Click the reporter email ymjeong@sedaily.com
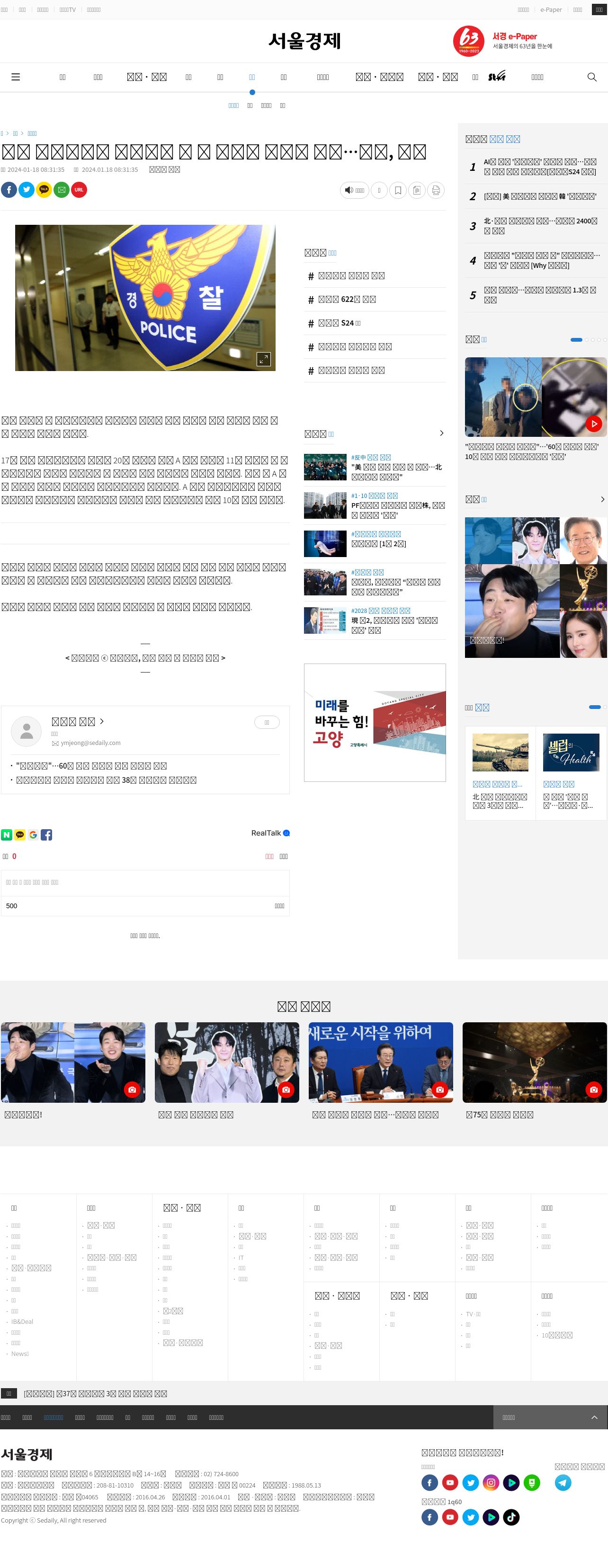This screenshot has height=1568, width=608. pos(91,743)
